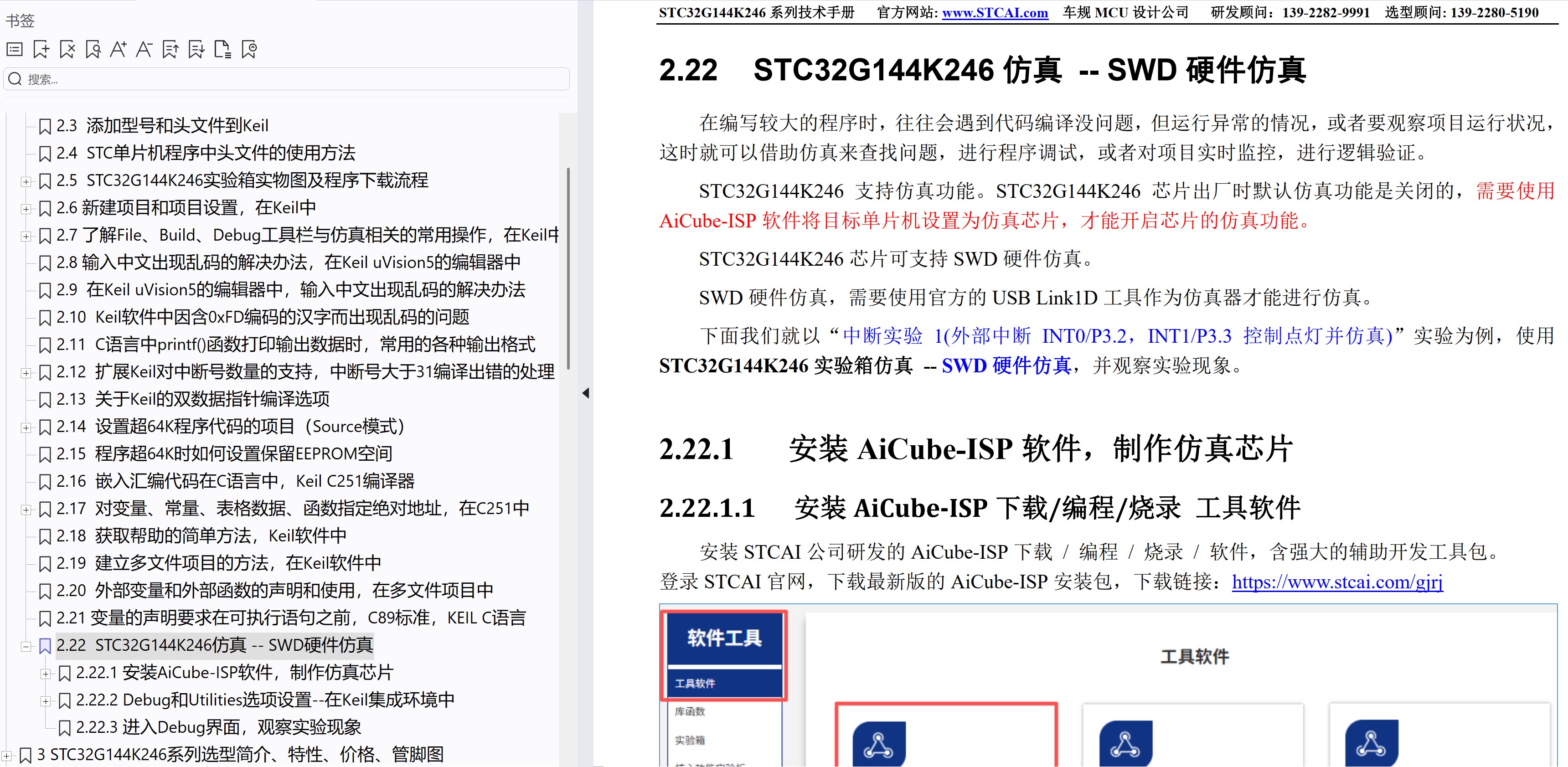Image resolution: width=1568 pixels, height=767 pixels.
Task: Expand the 2.12 bookmark node
Action: click(26, 372)
